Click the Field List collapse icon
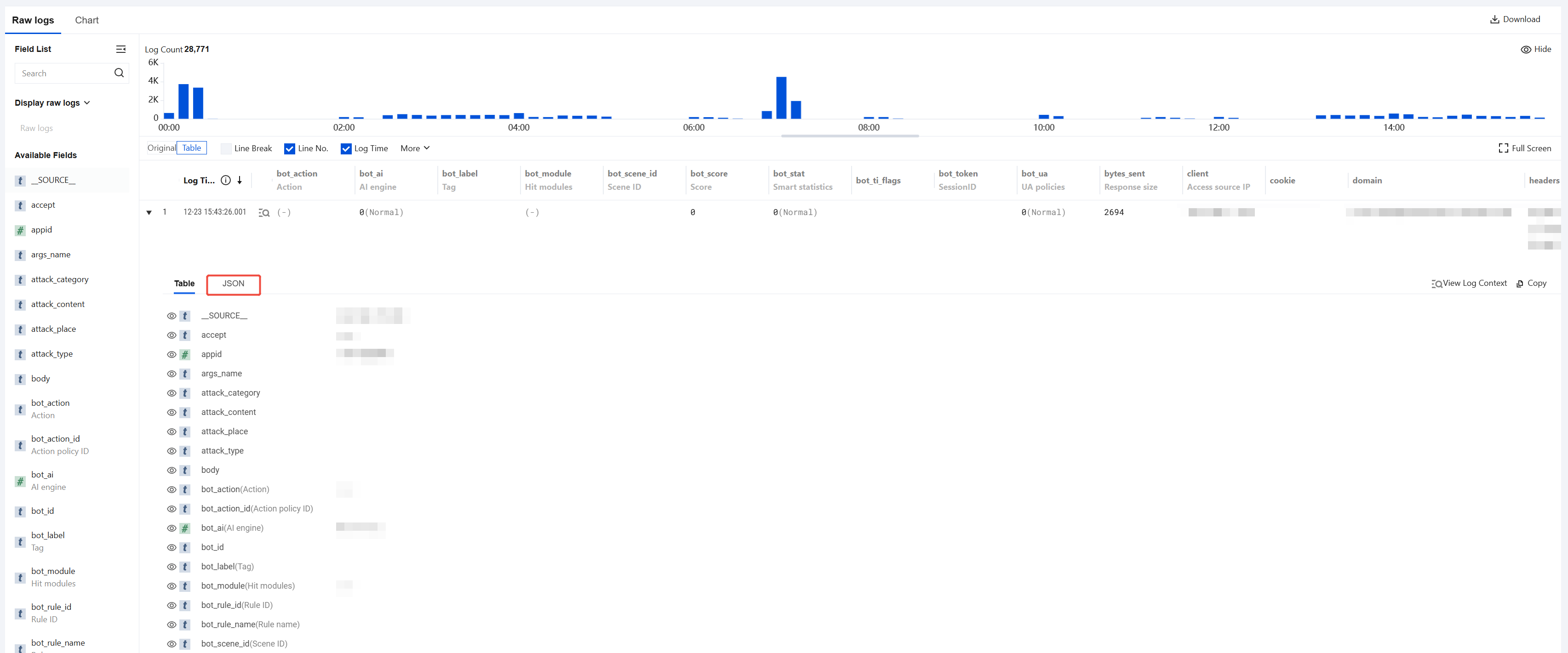The width and height of the screenshot is (1568, 653). point(120,49)
